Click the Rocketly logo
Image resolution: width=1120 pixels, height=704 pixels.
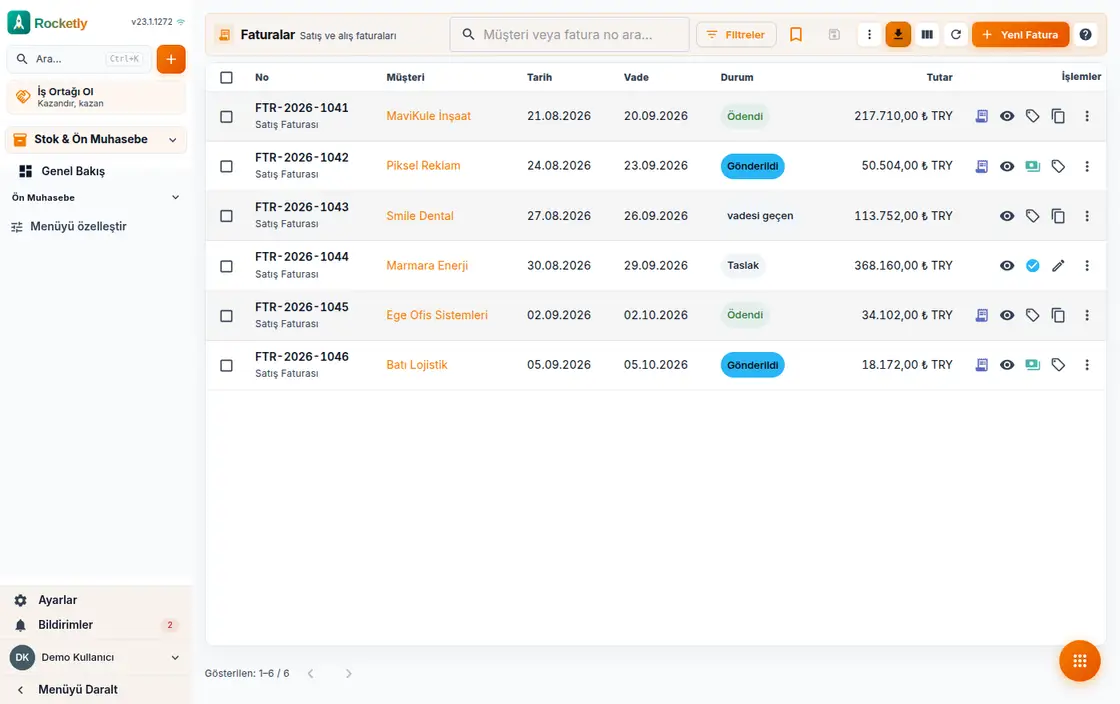click(47, 23)
